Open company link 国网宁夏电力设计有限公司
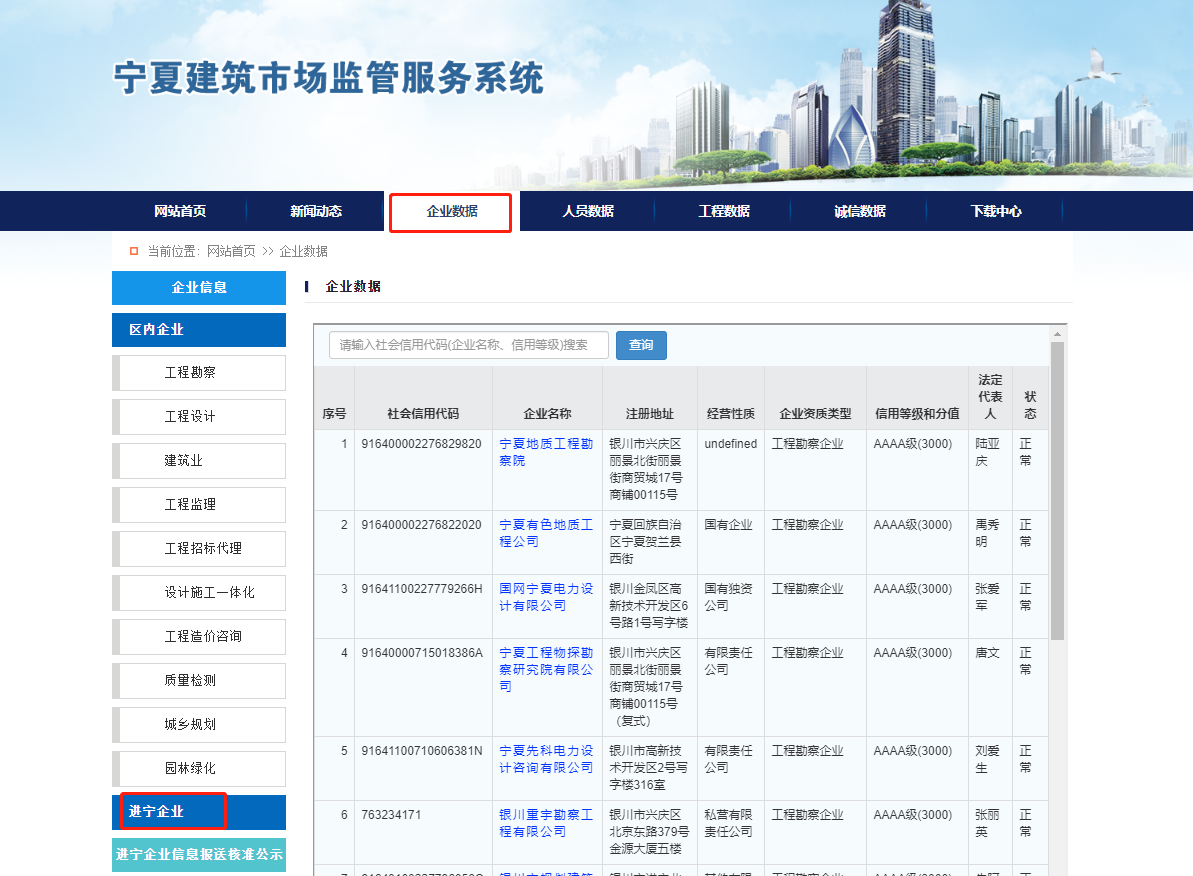The height and width of the screenshot is (876, 1193). click(x=545, y=597)
